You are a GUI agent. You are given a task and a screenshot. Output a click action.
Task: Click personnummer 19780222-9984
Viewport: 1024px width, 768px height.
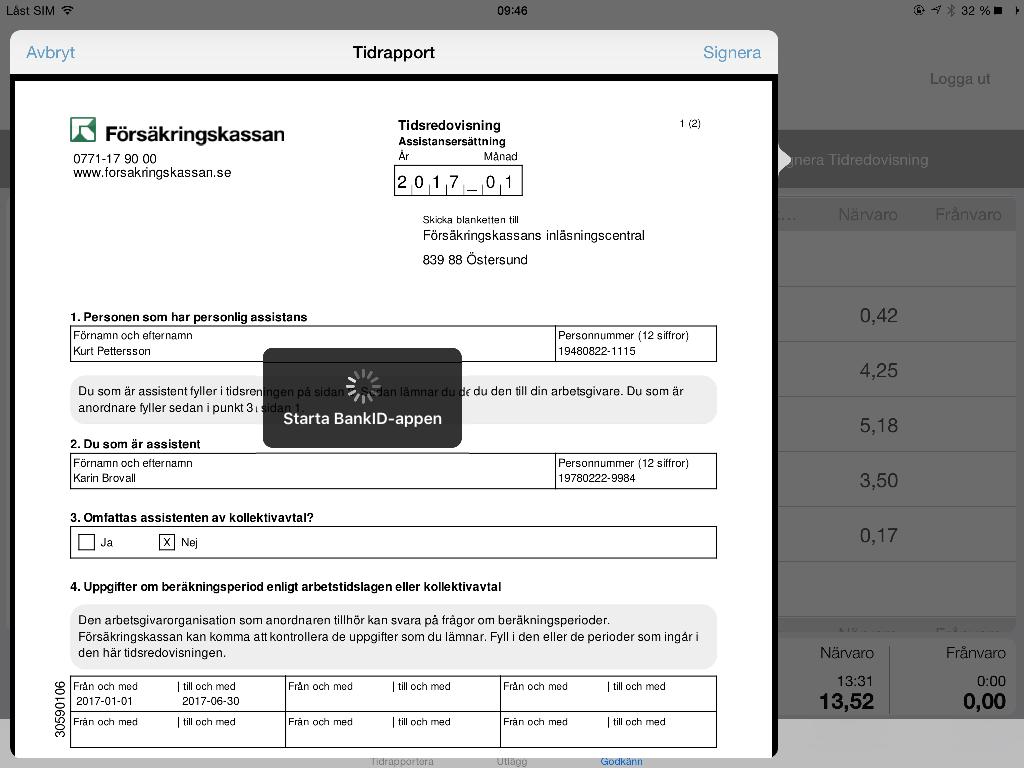coord(596,478)
